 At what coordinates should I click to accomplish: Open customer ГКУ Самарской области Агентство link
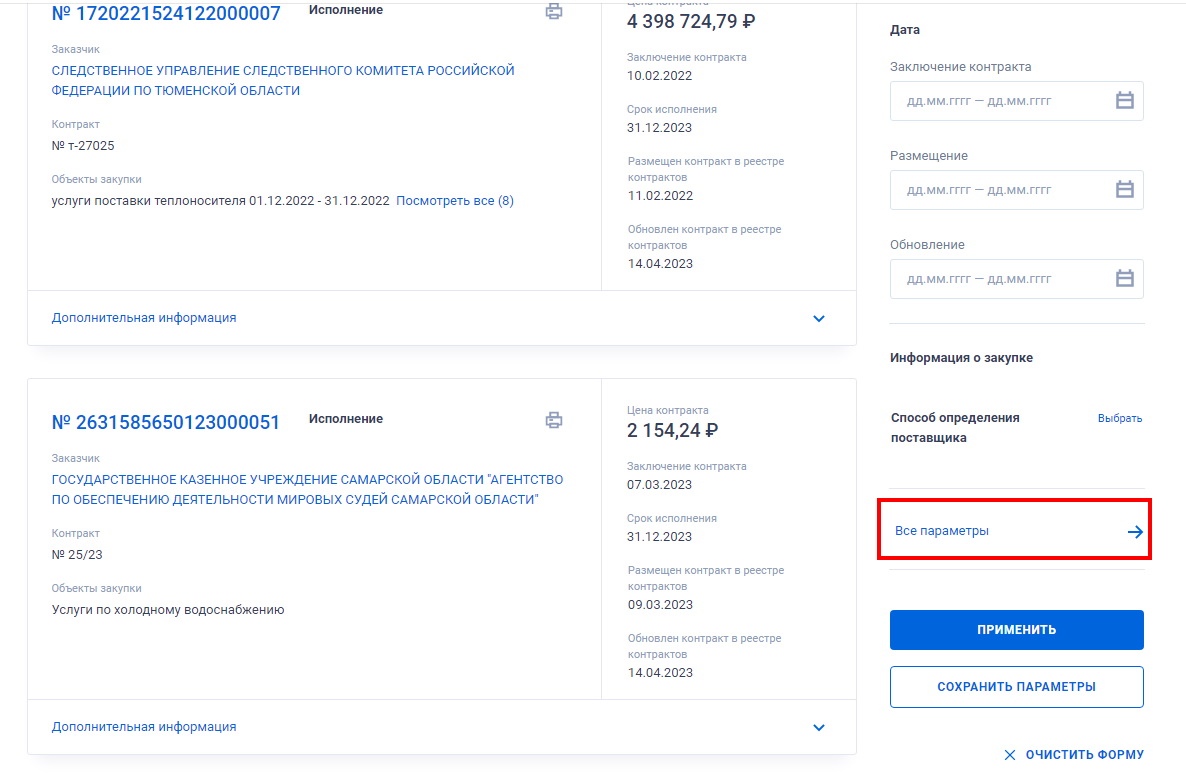[307, 490]
